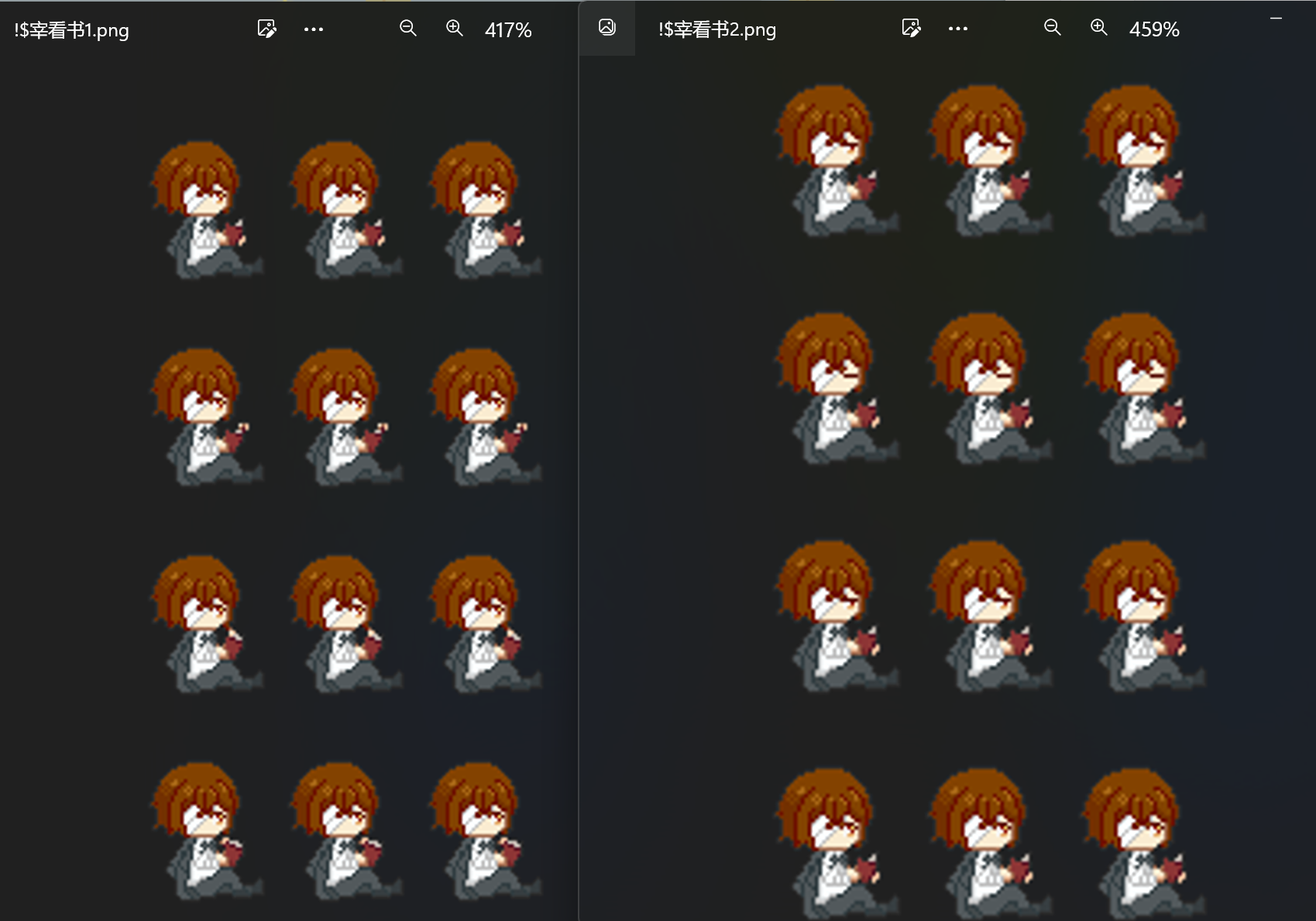The height and width of the screenshot is (921, 1316).
Task: Open more options in !$宰看书1.png window
Action: pos(314,29)
